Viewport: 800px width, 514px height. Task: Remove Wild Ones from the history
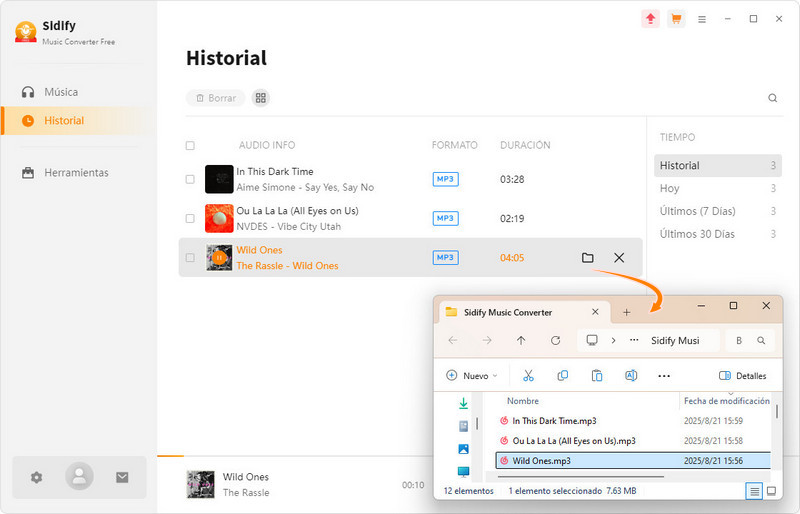click(619, 258)
